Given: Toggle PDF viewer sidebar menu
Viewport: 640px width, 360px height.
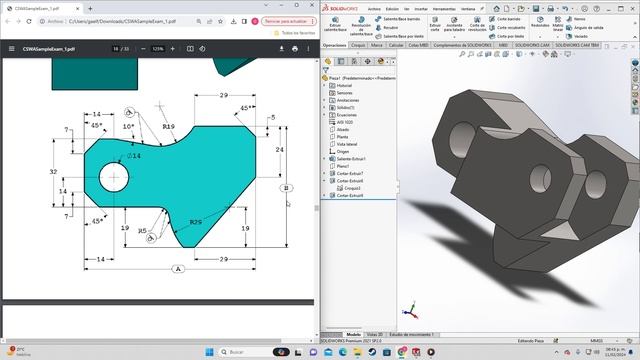Looking at the screenshot, I should (11, 49).
